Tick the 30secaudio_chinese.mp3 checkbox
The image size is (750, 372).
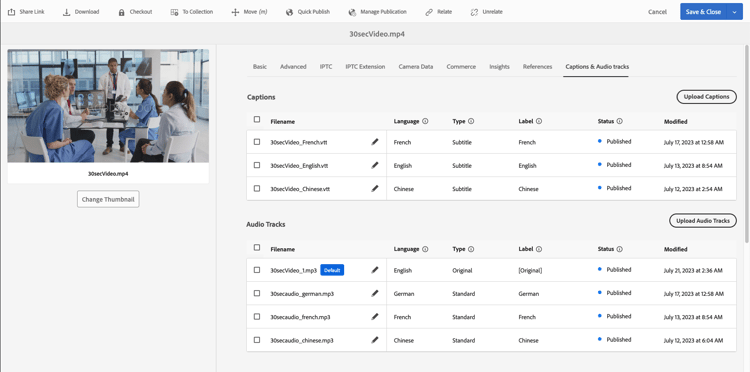click(257, 340)
